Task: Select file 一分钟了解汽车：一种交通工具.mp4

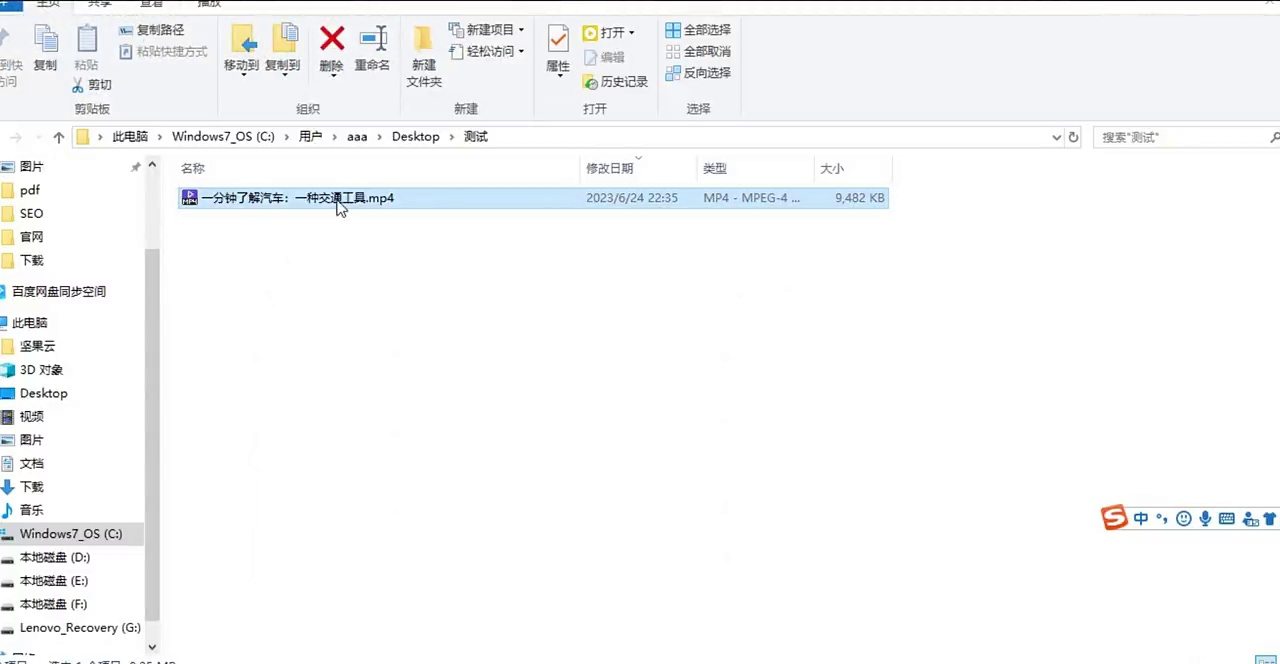Action: 298,198
